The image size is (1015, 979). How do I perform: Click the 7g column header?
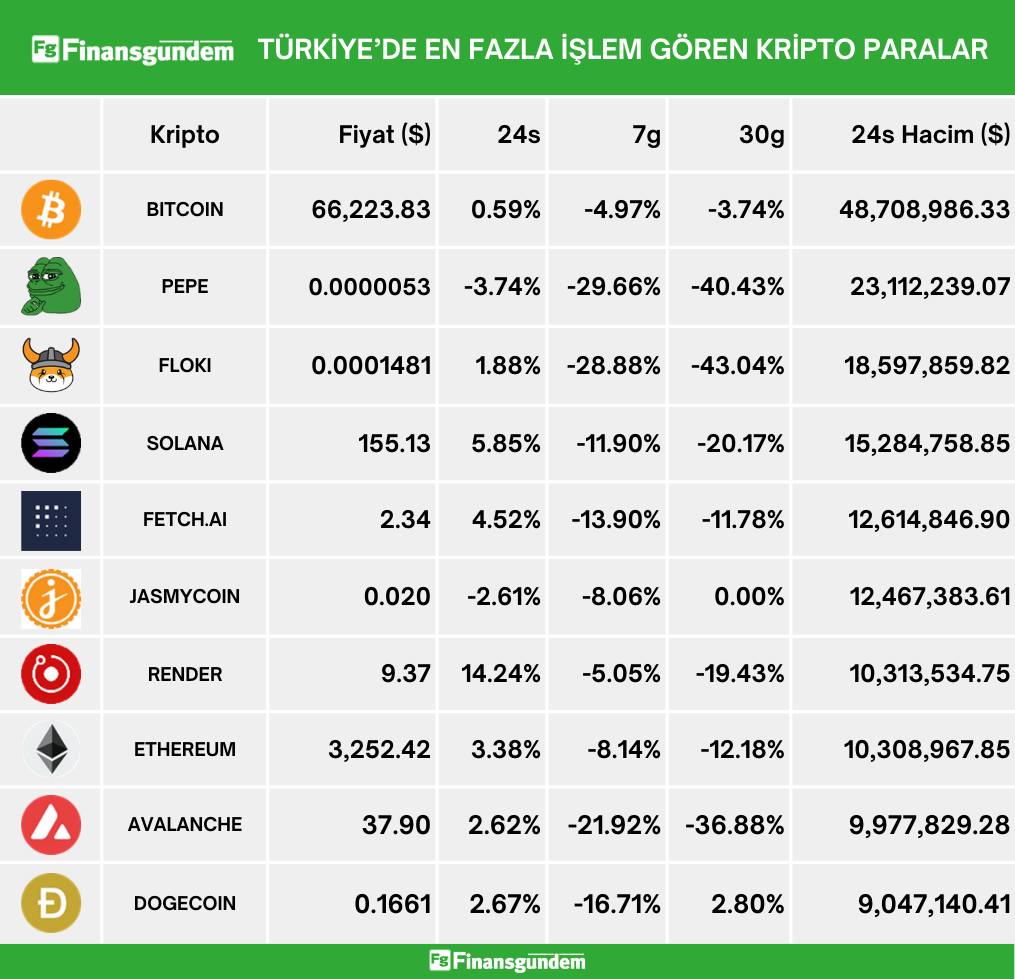coord(647,135)
